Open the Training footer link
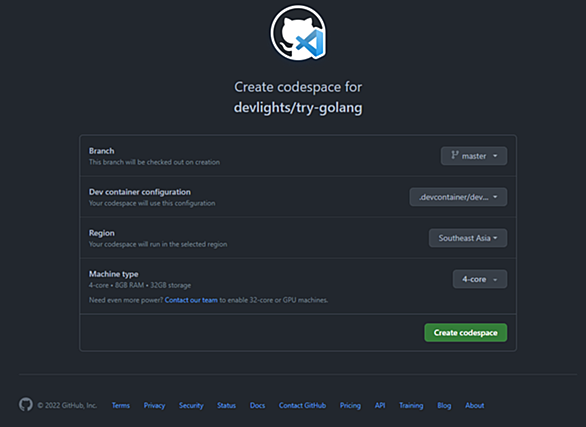 (x=411, y=405)
